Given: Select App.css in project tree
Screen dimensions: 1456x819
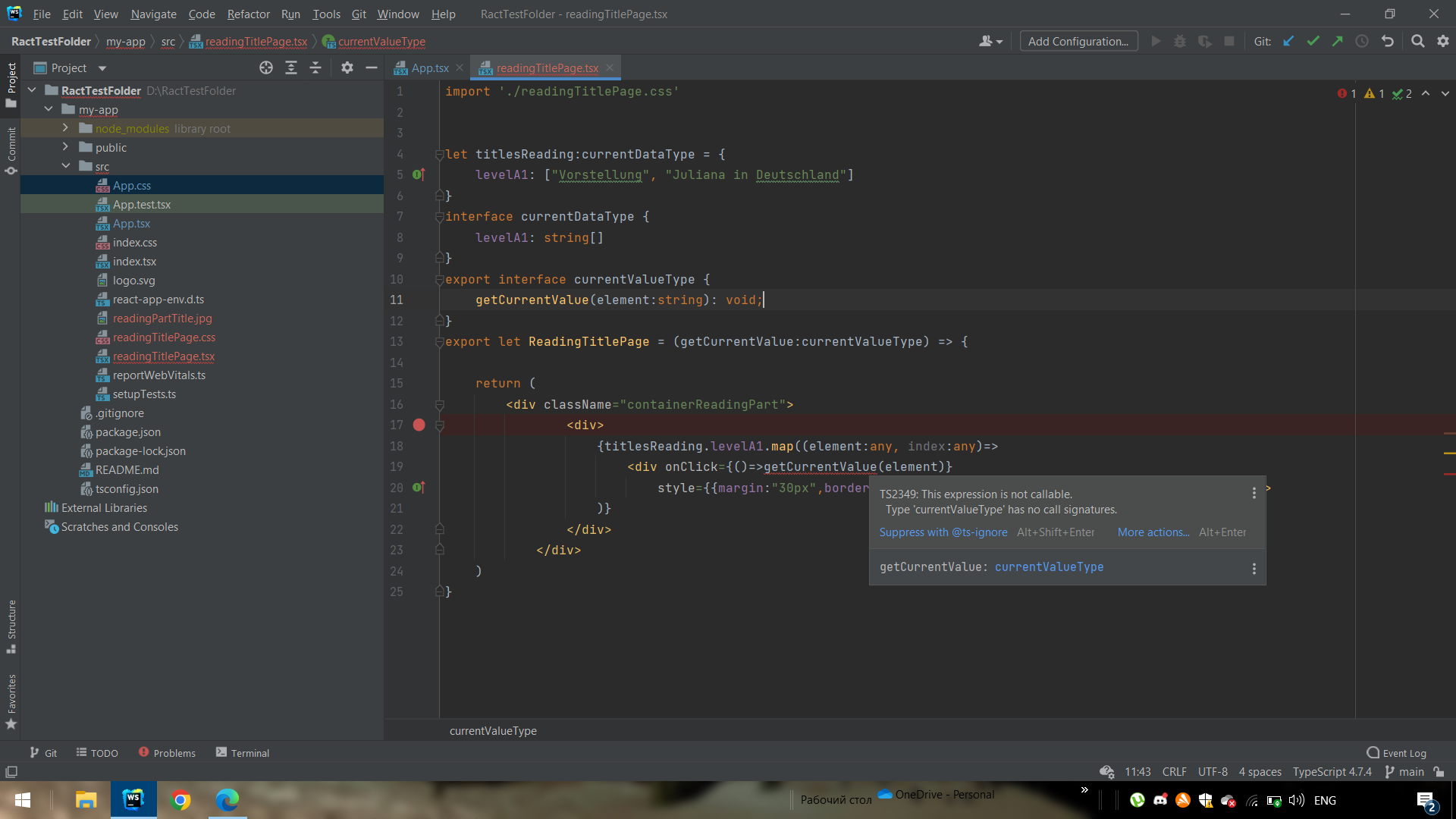Looking at the screenshot, I should [131, 185].
